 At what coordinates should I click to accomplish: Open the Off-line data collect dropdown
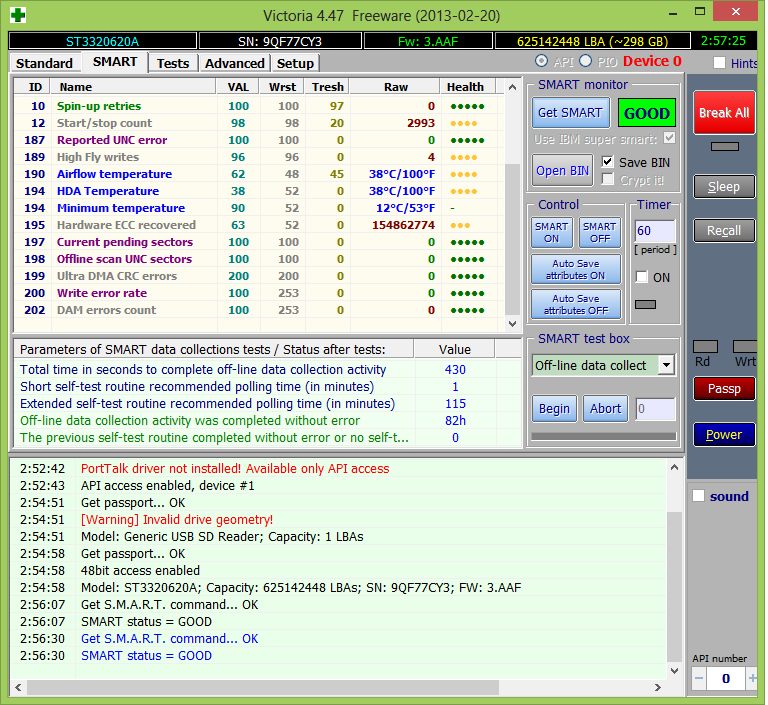click(x=666, y=365)
